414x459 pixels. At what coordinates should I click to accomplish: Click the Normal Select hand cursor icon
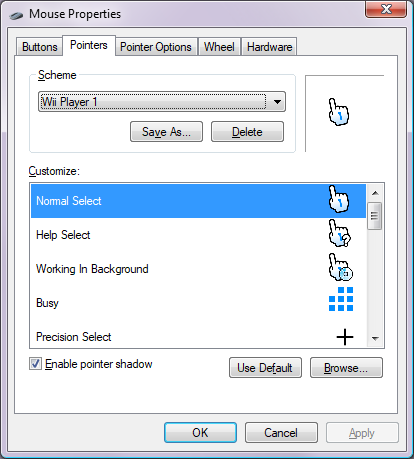(x=339, y=199)
